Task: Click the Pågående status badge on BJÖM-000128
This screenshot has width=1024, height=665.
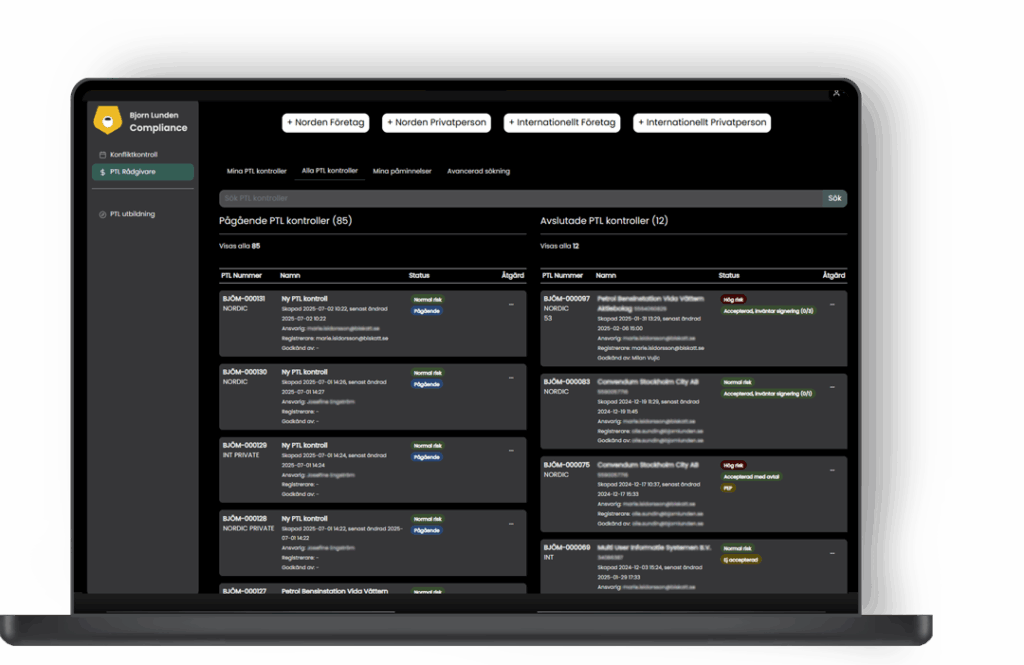Action: [426, 531]
